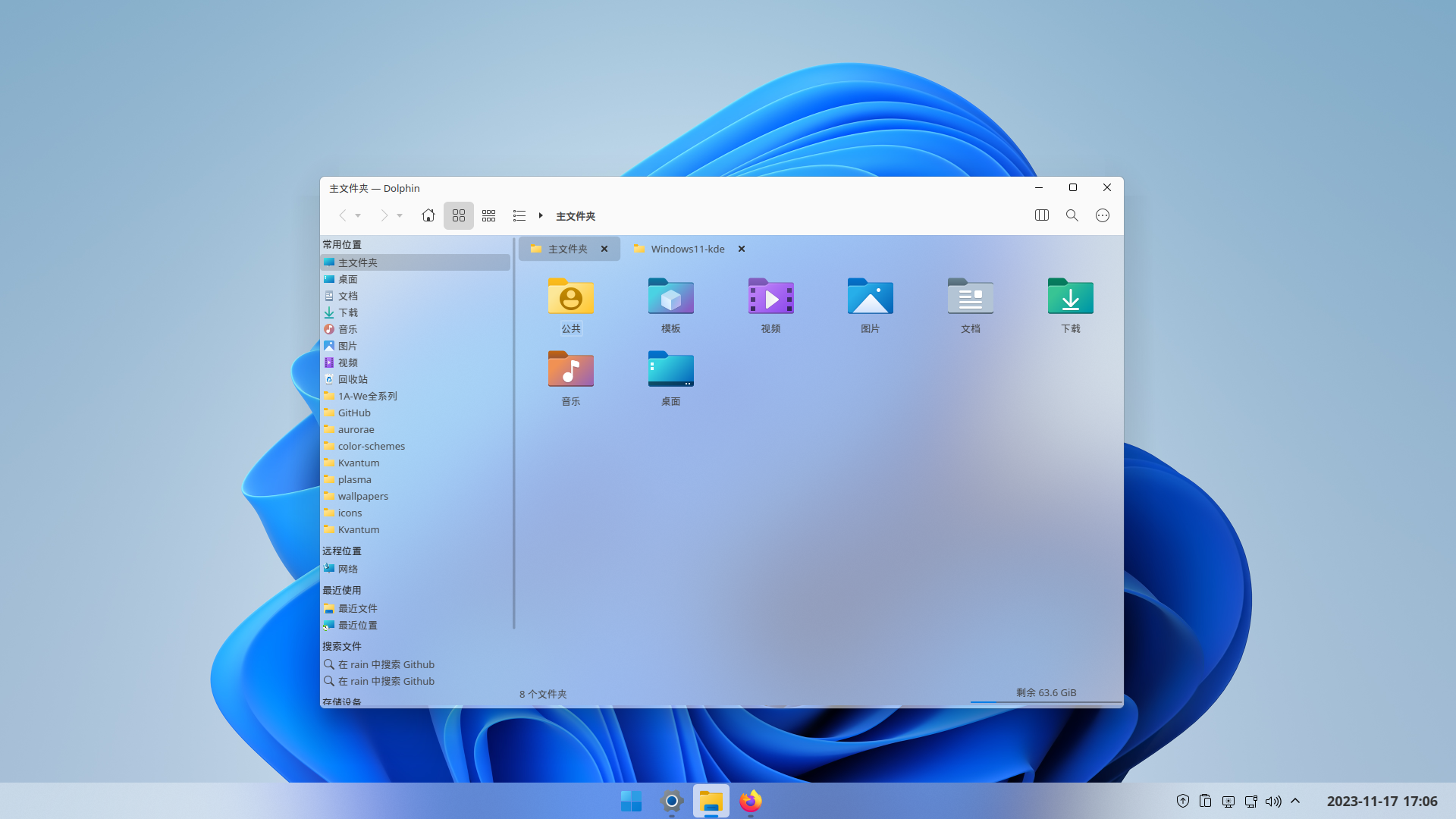Click the 最近使用 section header
This screenshot has width=1456, height=819.
[x=342, y=590]
